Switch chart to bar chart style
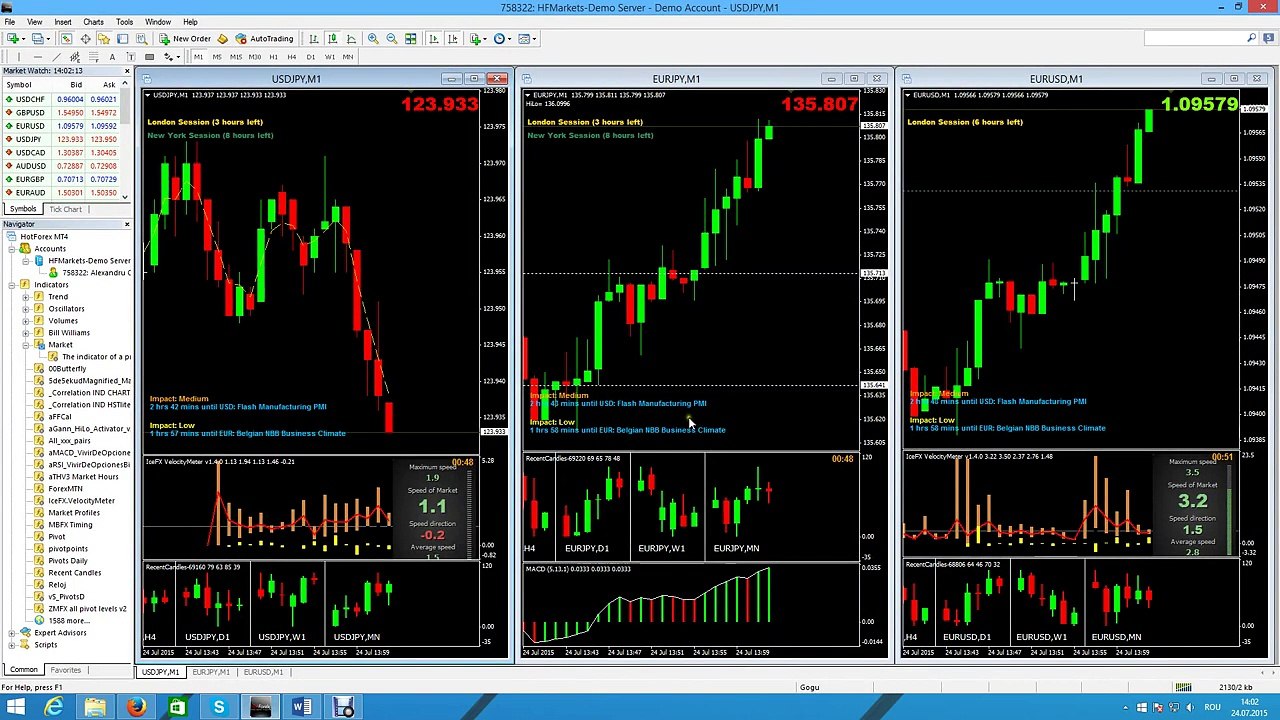 pos(313,38)
